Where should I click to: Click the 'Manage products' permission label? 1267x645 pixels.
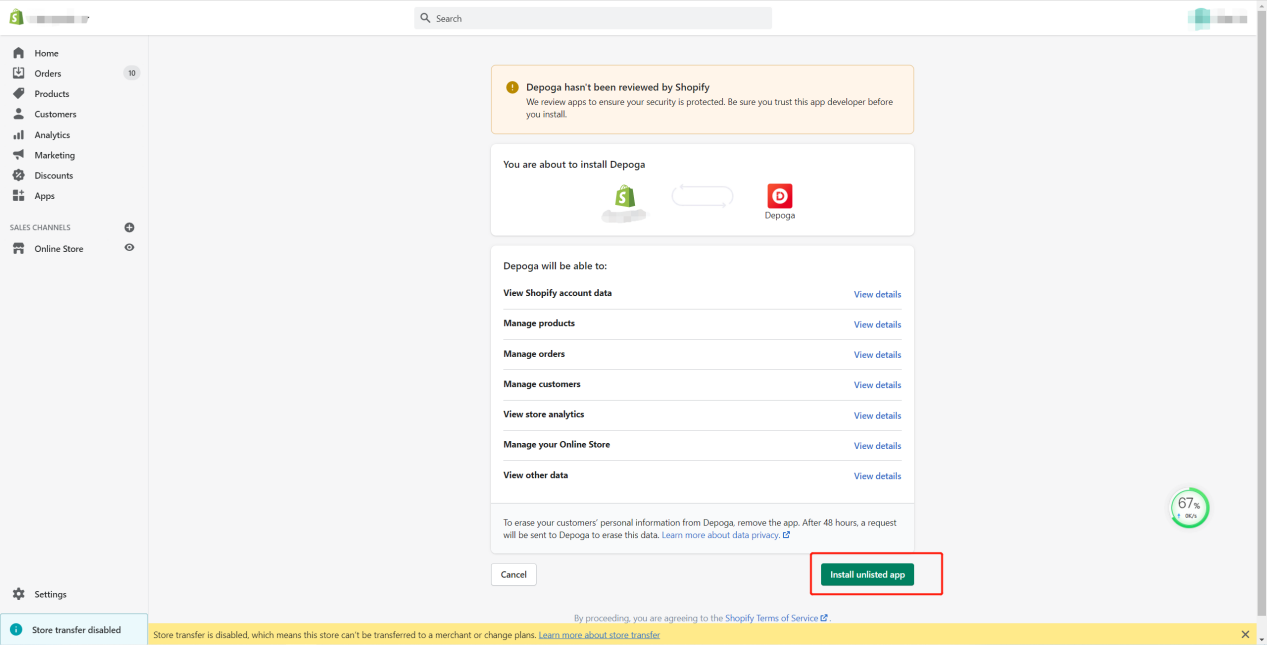click(539, 323)
